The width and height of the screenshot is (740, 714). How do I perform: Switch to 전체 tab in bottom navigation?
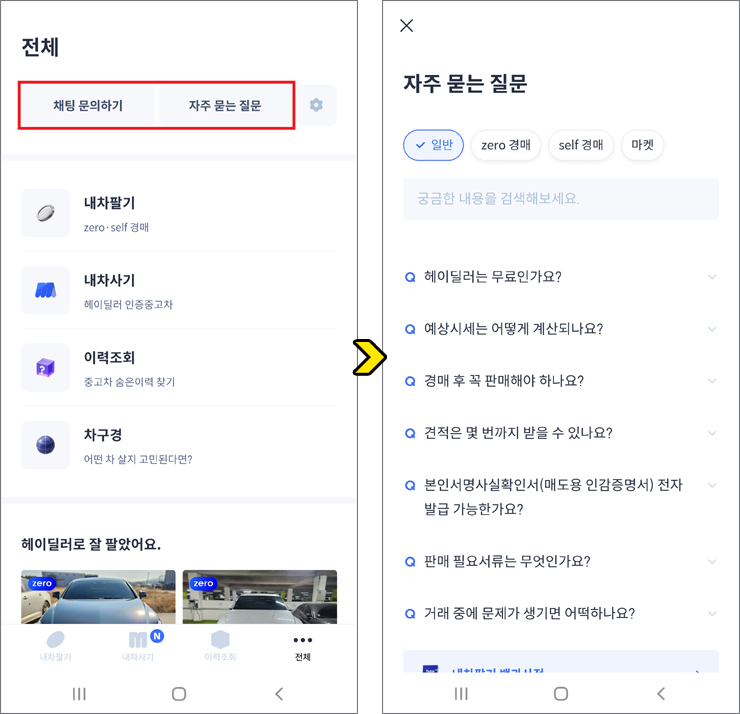(302, 646)
